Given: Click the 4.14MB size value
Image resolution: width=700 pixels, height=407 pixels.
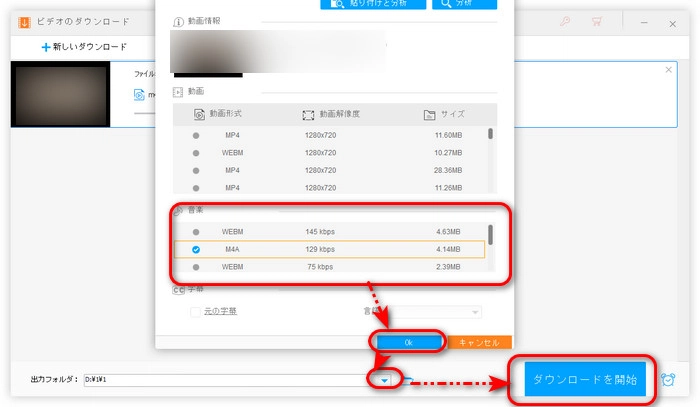Looking at the screenshot, I should click(448, 249).
